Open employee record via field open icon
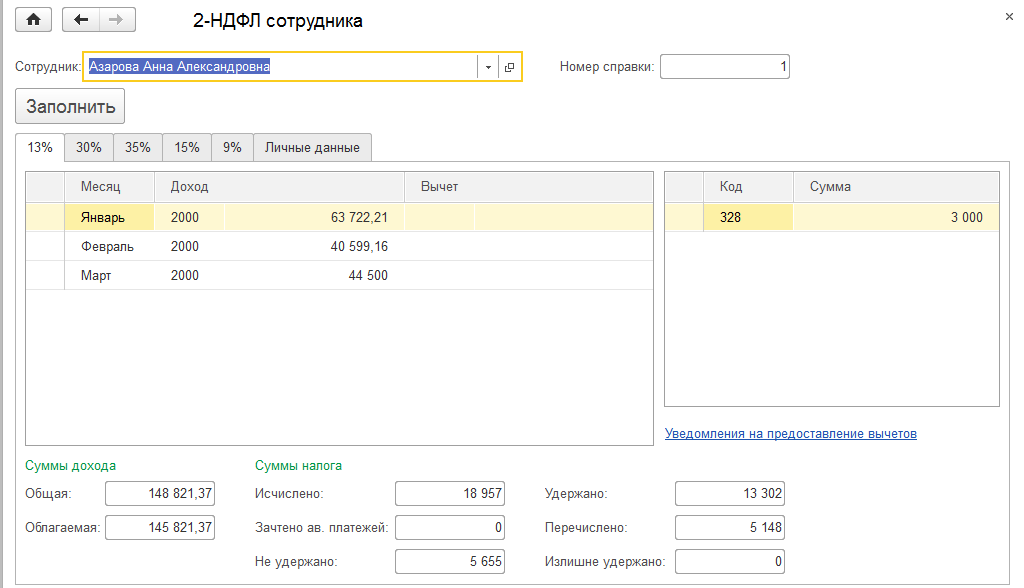1024x588 pixels. tap(509, 67)
